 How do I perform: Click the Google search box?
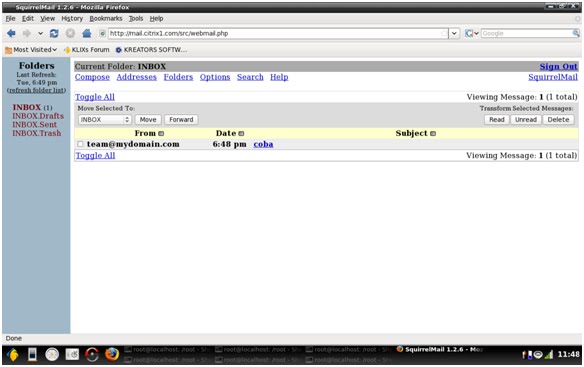point(526,34)
